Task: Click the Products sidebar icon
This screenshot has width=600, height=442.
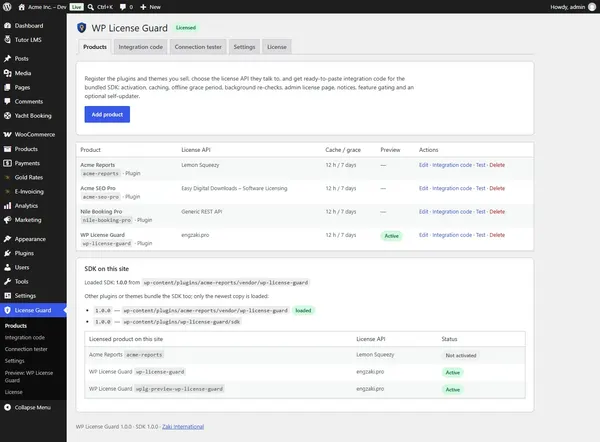Action: pos(7,149)
